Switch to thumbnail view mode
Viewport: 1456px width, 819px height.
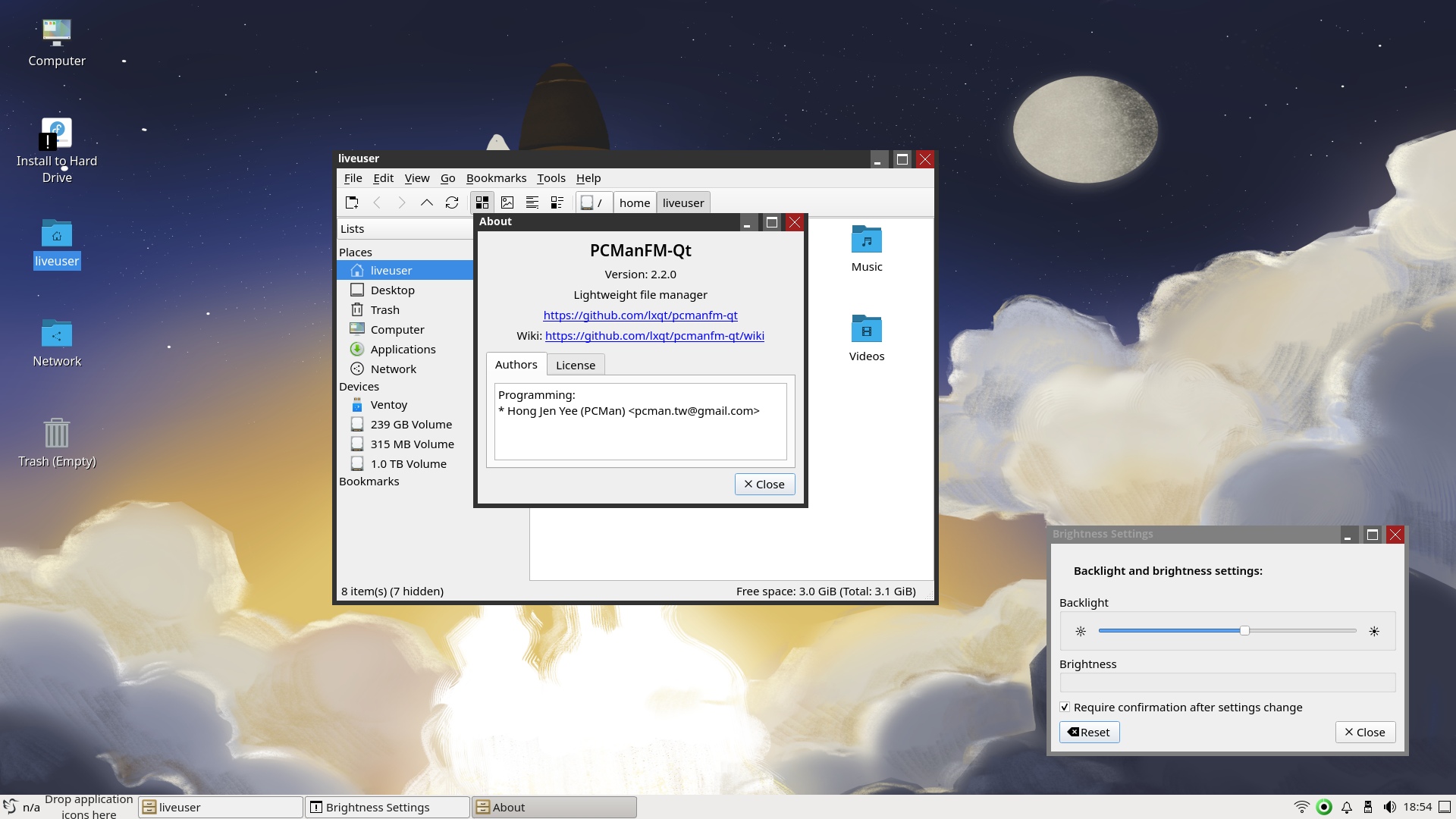(507, 202)
